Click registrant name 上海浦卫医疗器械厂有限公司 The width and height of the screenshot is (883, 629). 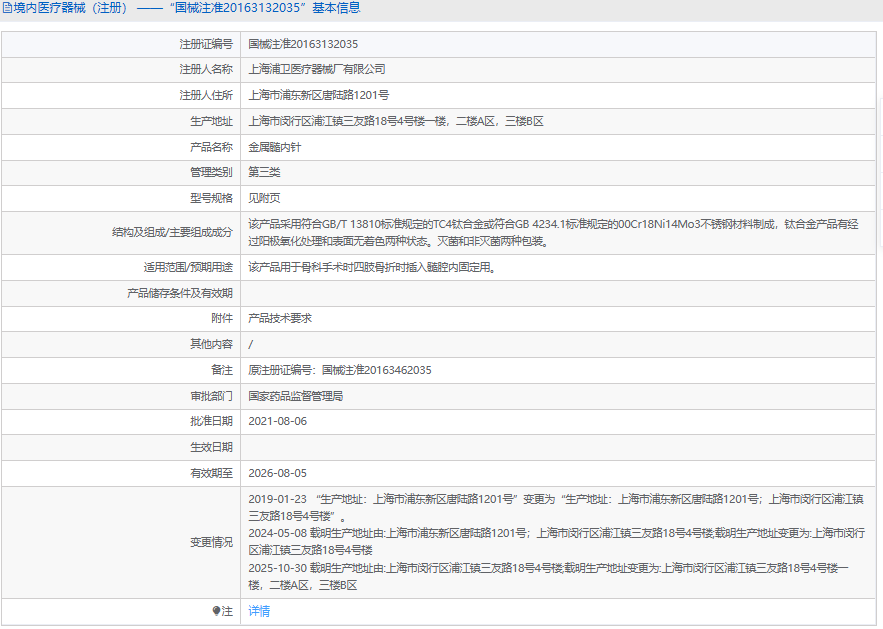click(317, 69)
